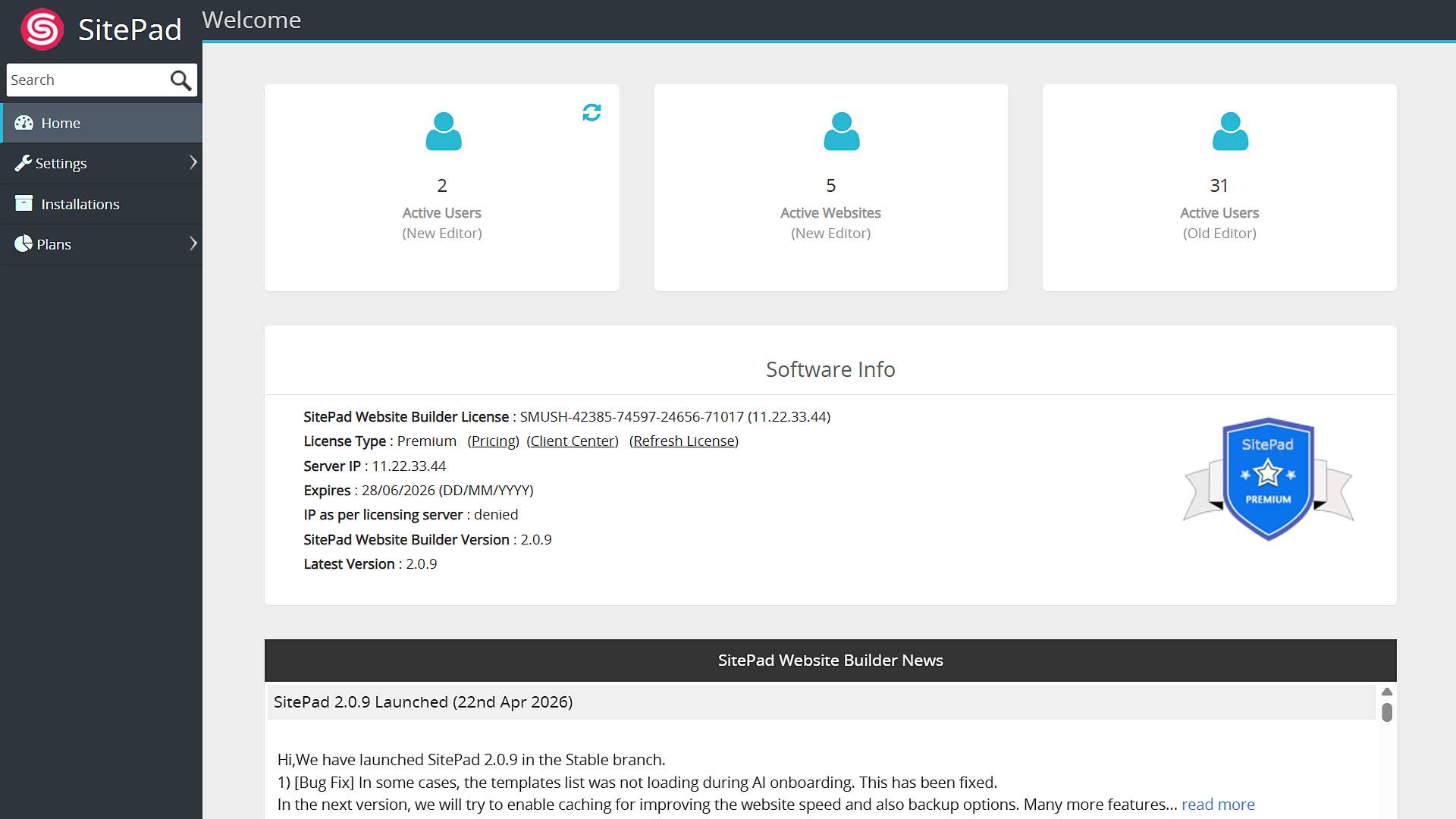Open the Pricing link
This screenshot has width=1456, height=819.
point(494,441)
